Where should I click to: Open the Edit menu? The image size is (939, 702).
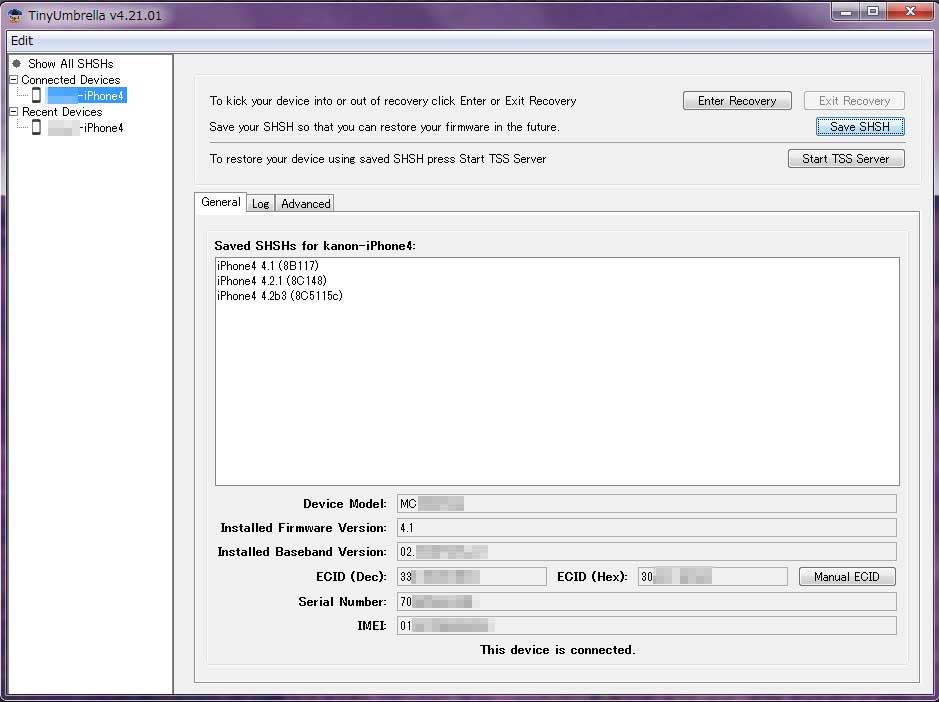(x=22, y=41)
